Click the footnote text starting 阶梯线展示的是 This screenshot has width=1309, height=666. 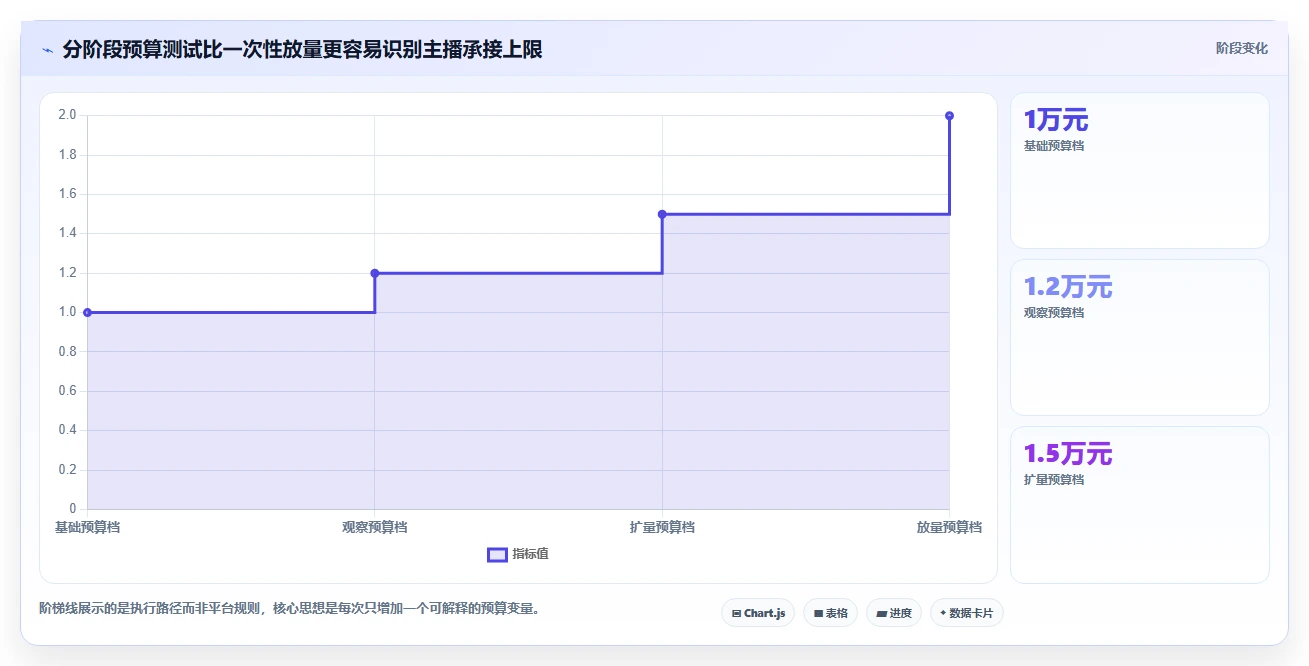pyautogui.click(x=289, y=608)
